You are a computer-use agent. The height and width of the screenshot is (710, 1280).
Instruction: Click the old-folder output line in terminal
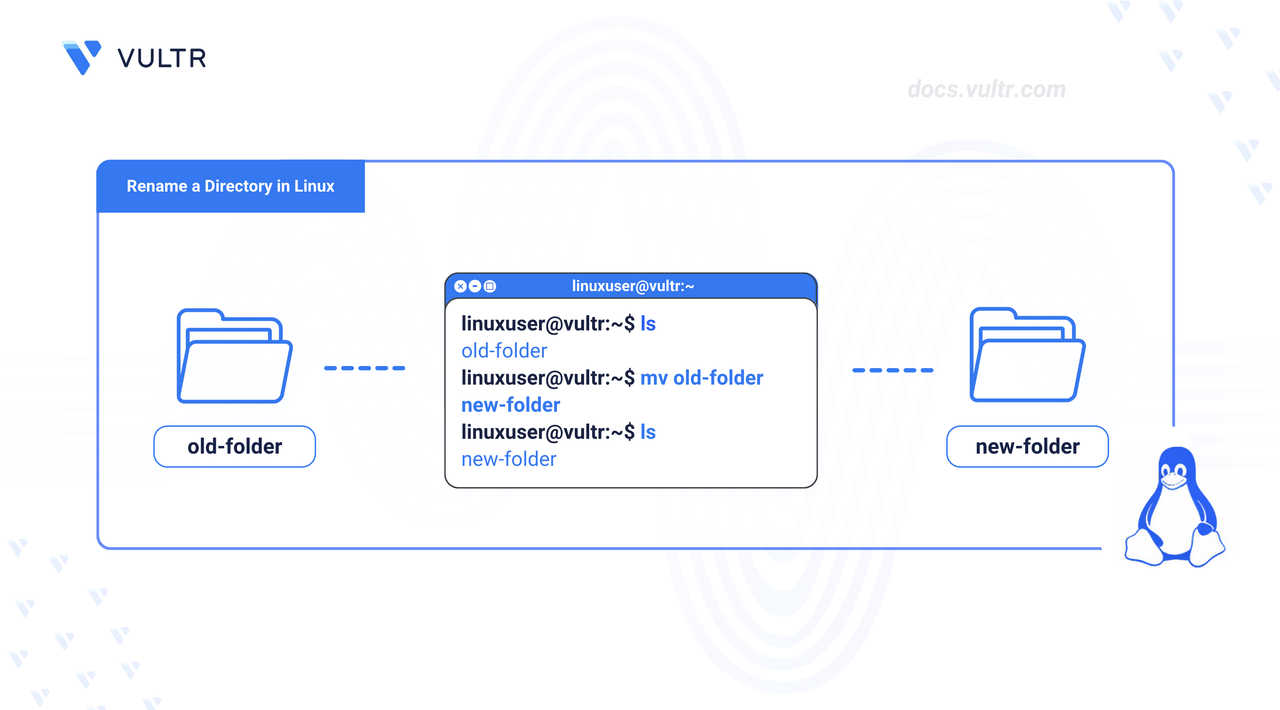coord(504,351)
